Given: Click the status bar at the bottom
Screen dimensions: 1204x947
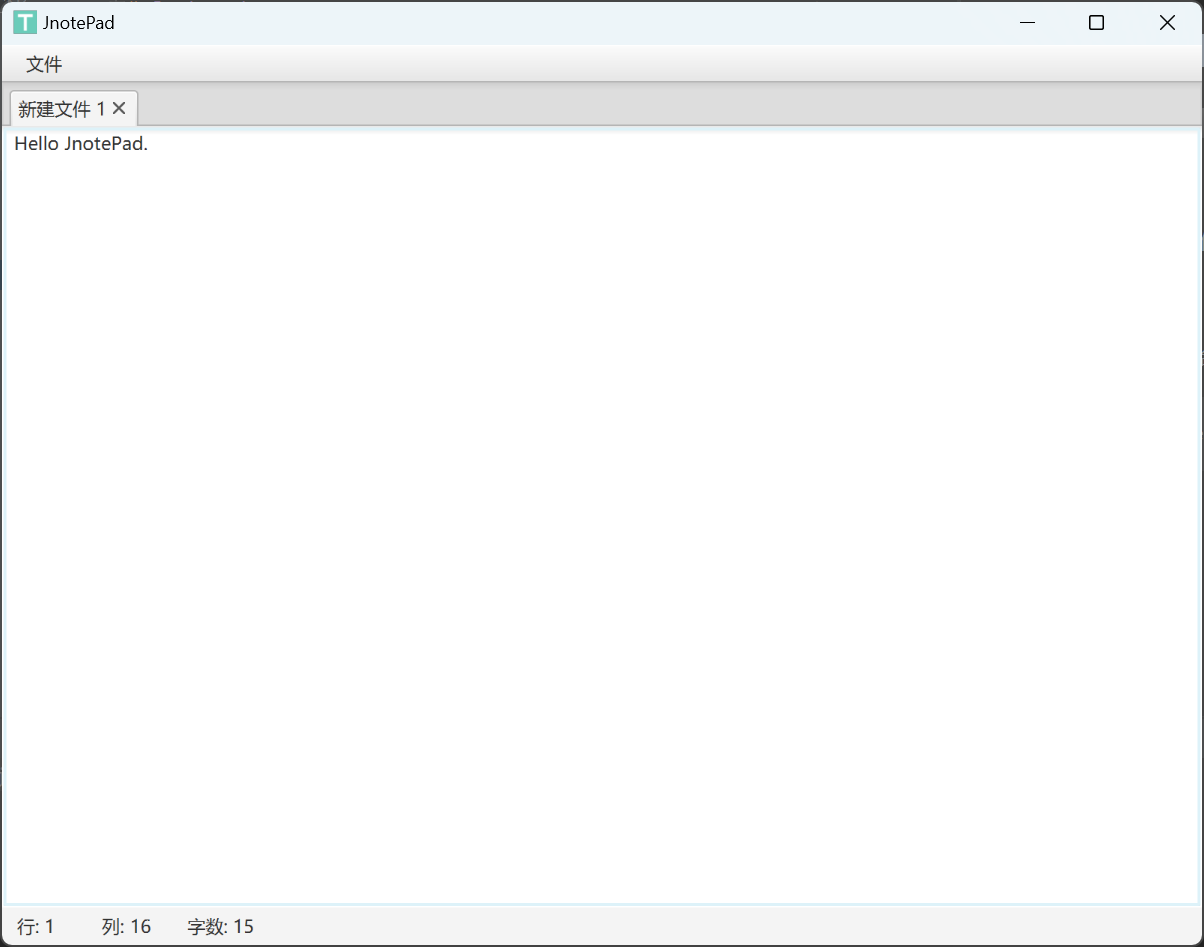Looking at the screenshot, I should pyautogui.click(x=600, y=926).
